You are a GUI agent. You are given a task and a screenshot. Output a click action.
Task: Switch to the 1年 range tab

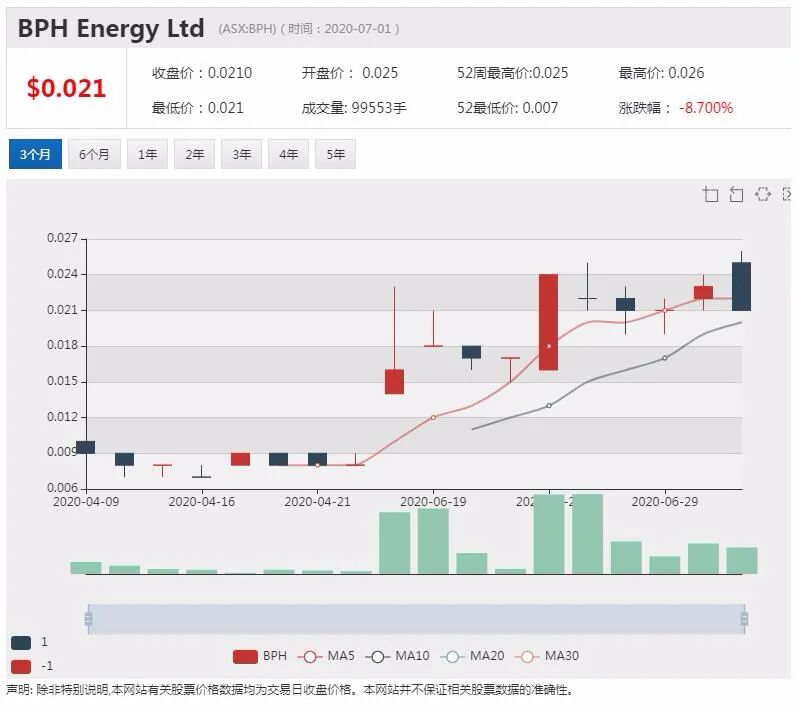click(147, 154)
